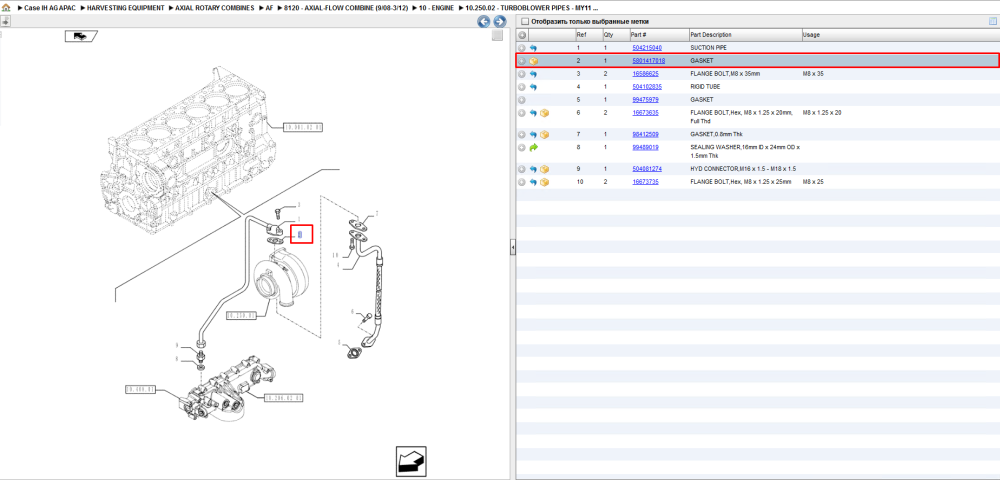Click the tractor flag icon above diagram
The width and height of the screenshot is (1000, 480).
tap(81, 36)
